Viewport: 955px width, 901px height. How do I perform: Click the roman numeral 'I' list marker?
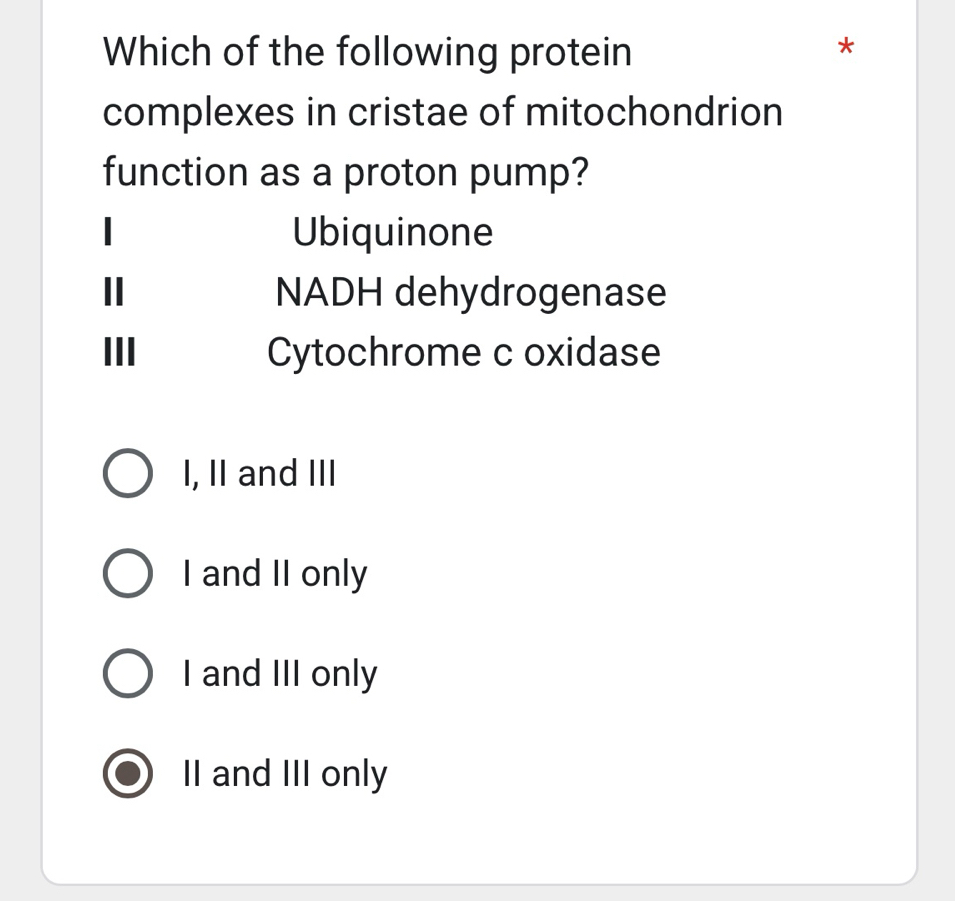(x=106, y=232)
